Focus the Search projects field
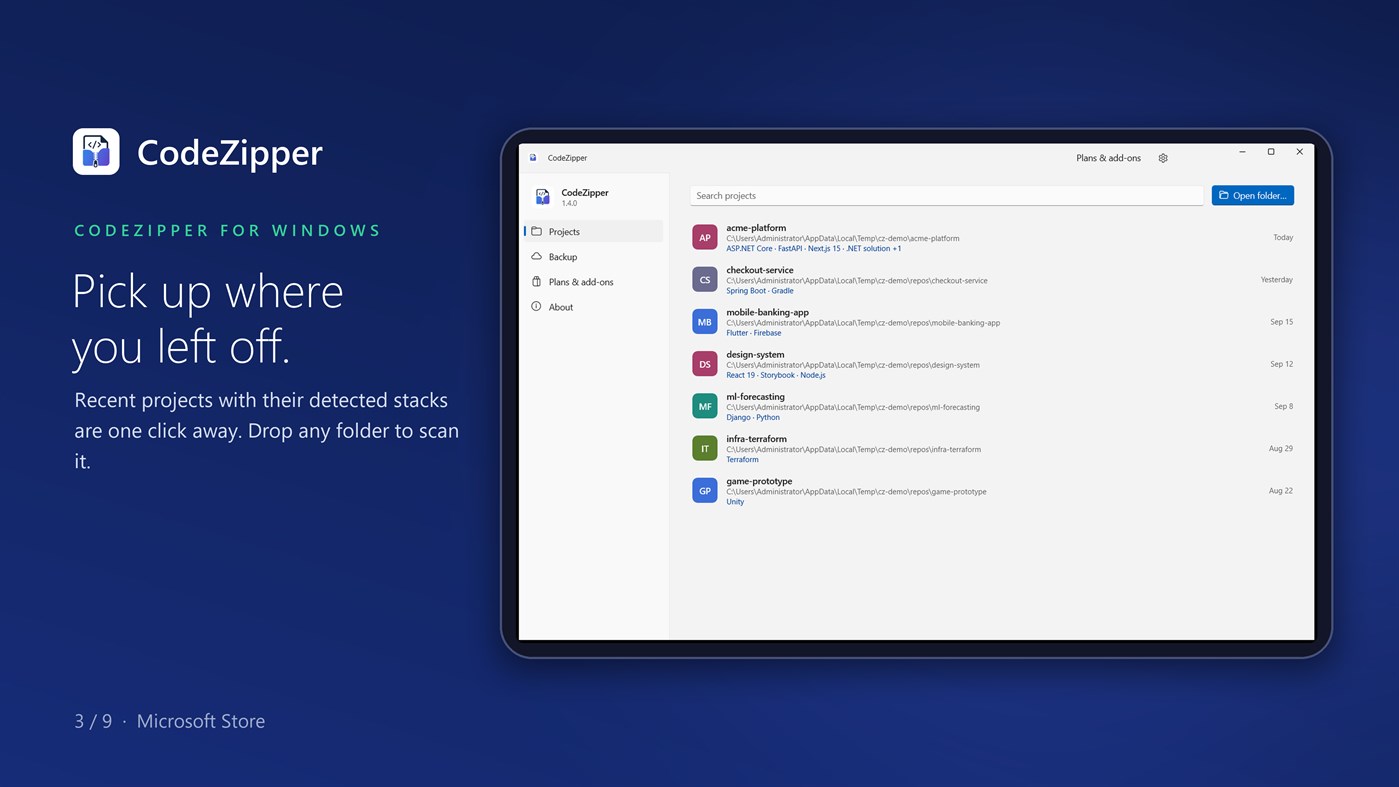The width and height of the screenshot is (1399, 787). pos(947,195)
